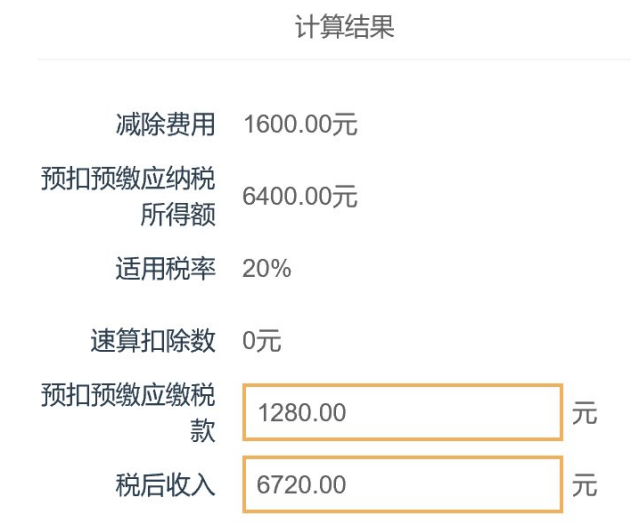This screenshot has width=631, height=525.
Task: Click the 预扣预缴应纳税 label line
Action: point(128,179)
